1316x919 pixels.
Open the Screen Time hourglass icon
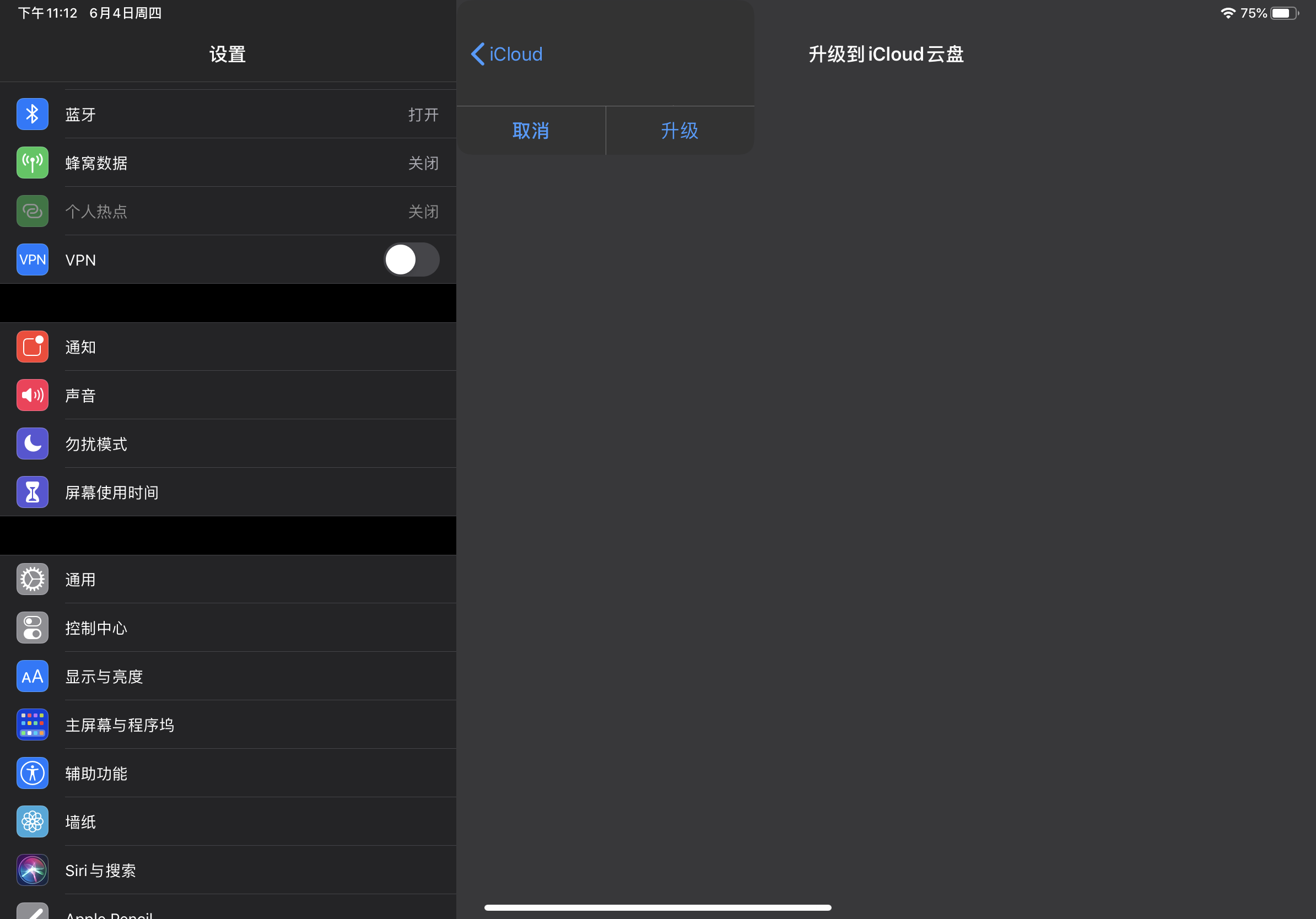point(32,492)
